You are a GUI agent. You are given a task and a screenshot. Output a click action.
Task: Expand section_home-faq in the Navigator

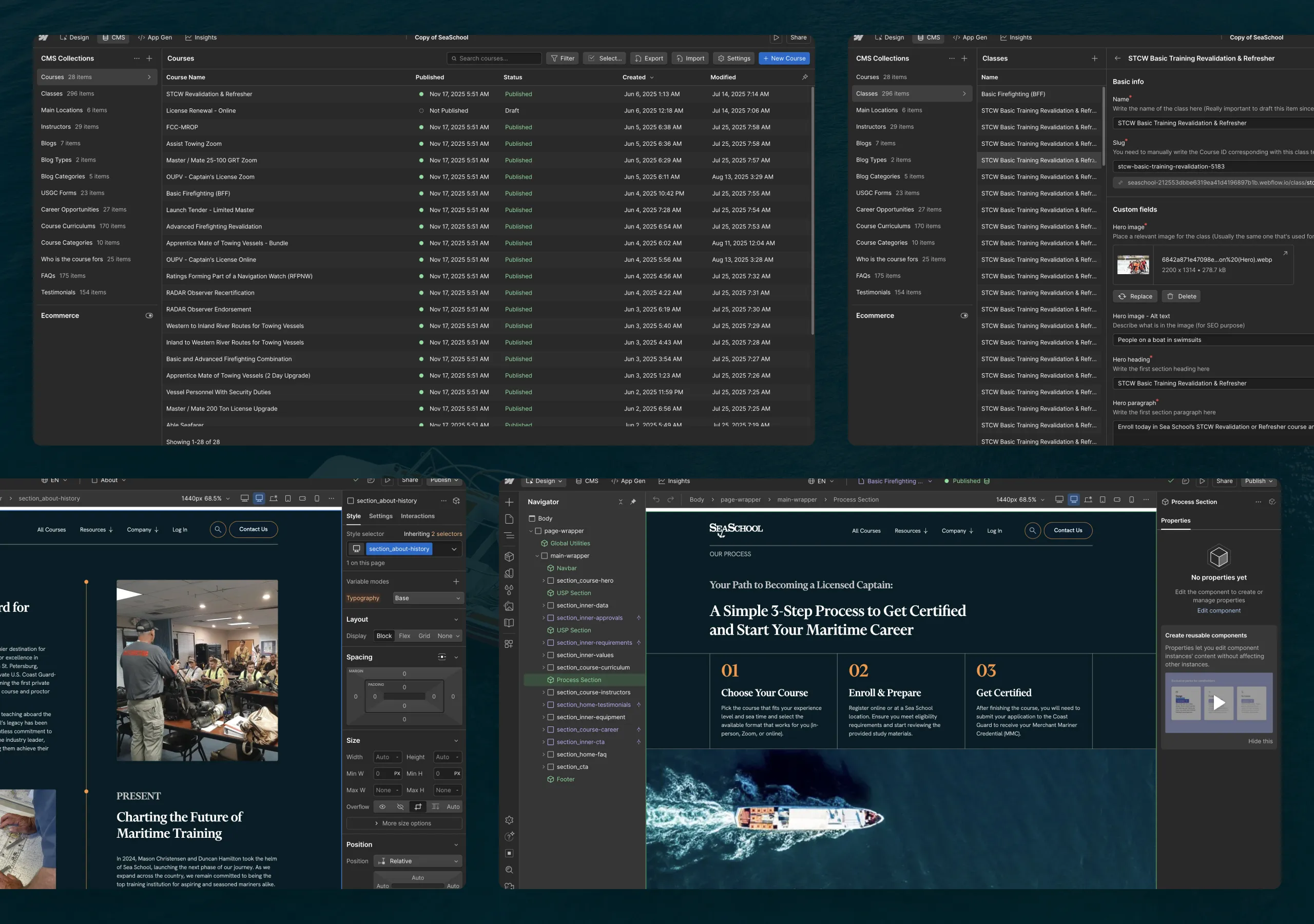(544, 754)
